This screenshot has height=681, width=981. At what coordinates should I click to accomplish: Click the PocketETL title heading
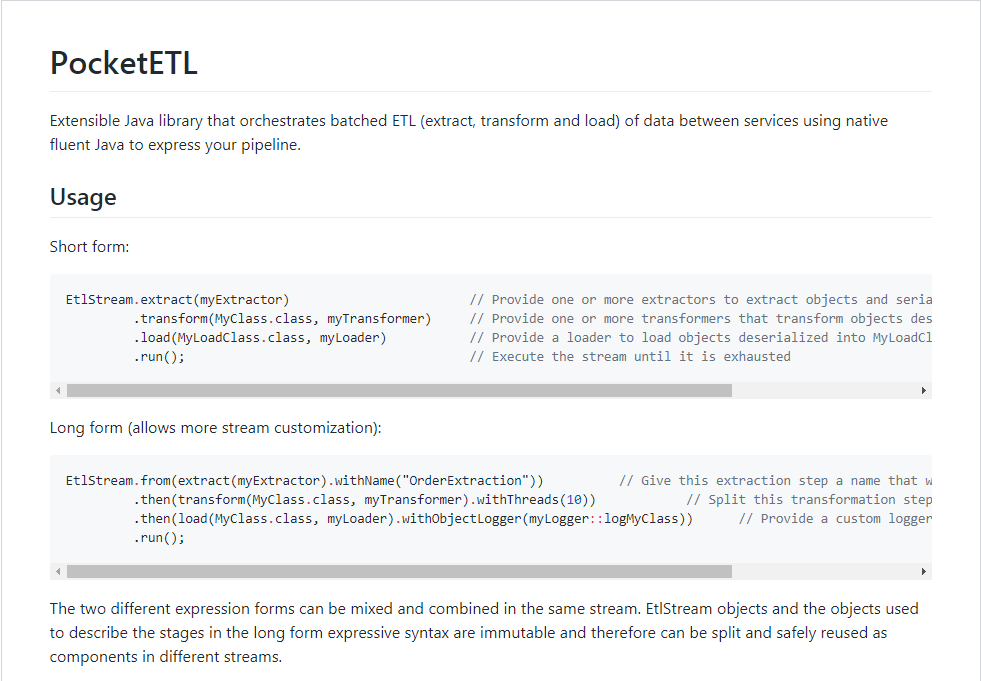coord(124,63)
